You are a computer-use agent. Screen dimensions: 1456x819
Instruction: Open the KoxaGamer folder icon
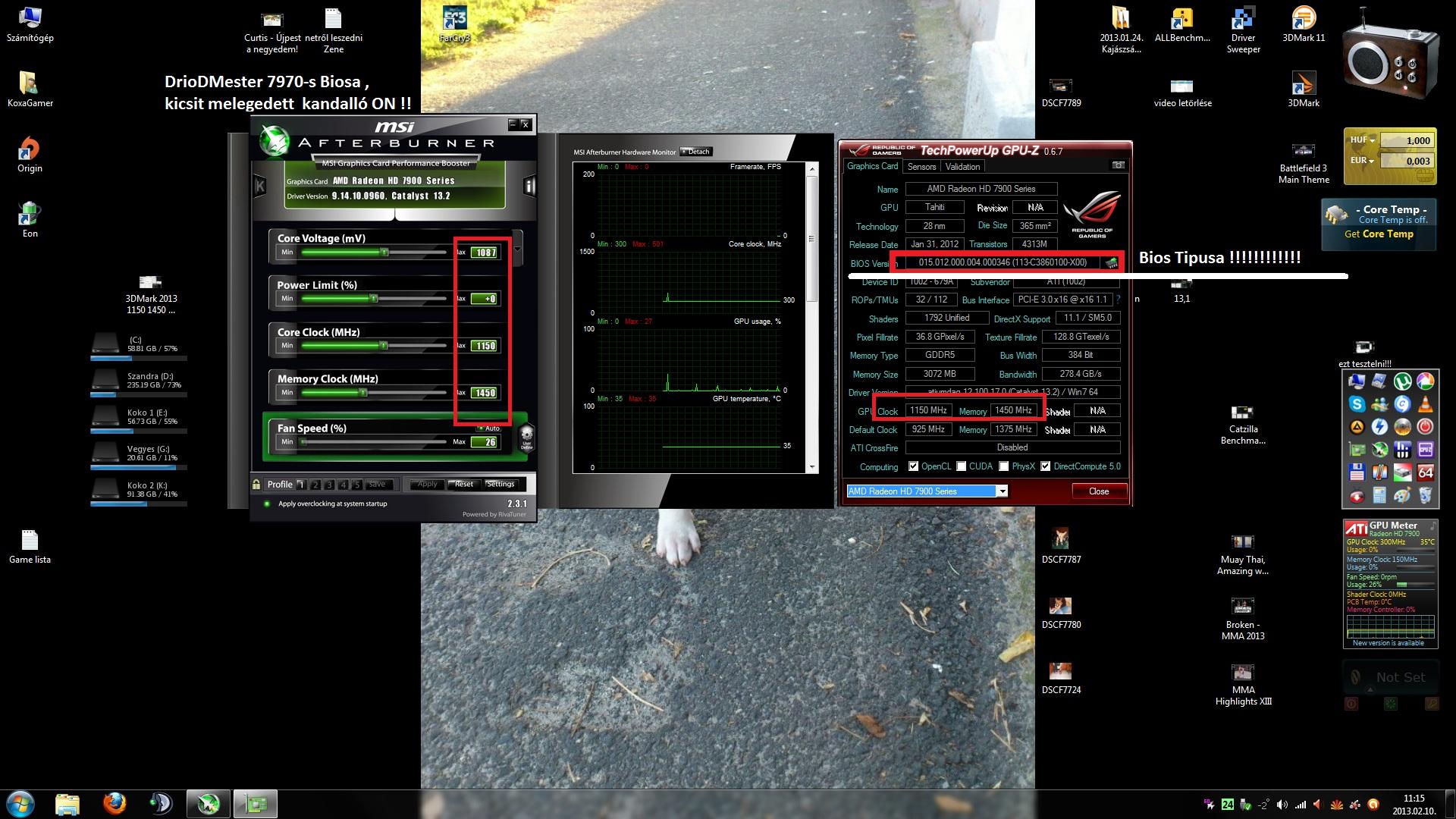pyautogui.click(x=30, y=89)
